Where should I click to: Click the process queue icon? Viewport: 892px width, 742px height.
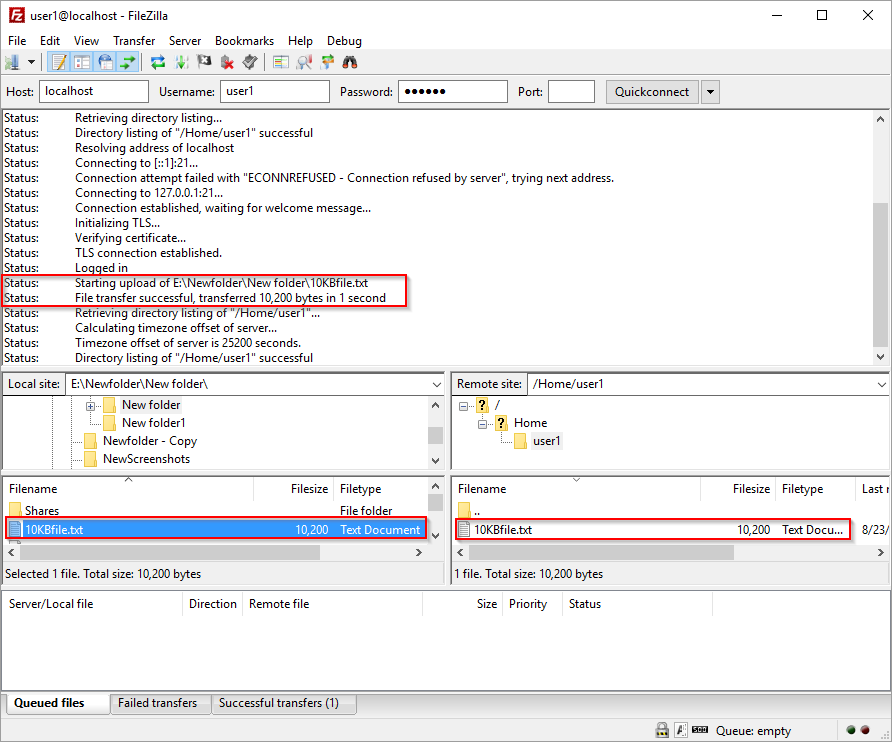pos(181,62)
